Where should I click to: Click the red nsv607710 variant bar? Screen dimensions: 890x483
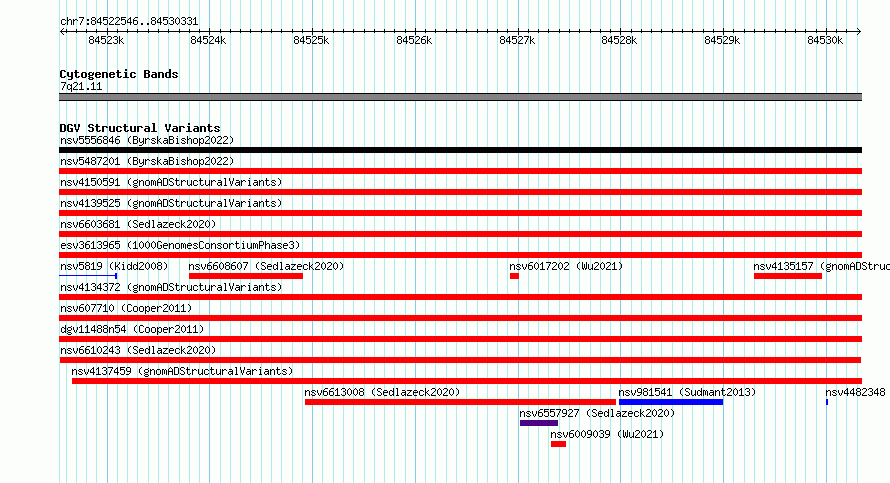point(460,318)
